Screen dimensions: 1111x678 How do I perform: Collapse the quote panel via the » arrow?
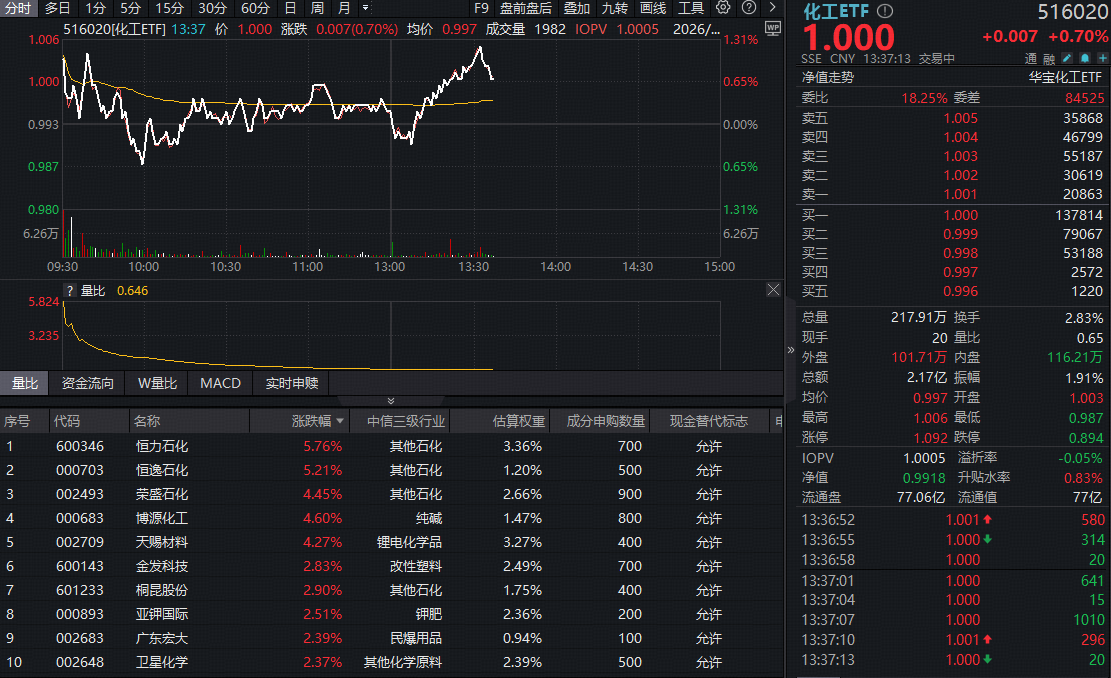click(x=790, y=350)
